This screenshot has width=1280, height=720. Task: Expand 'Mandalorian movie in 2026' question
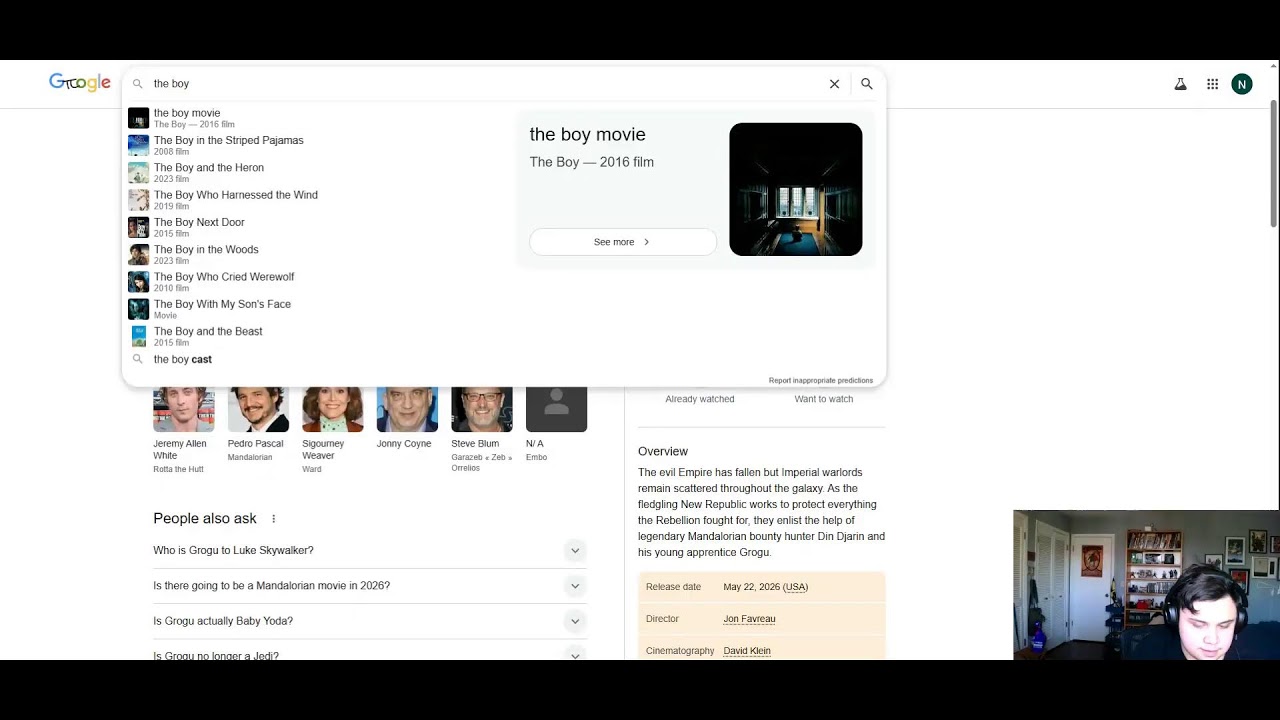pyautogui.click(x=369, y=586)
